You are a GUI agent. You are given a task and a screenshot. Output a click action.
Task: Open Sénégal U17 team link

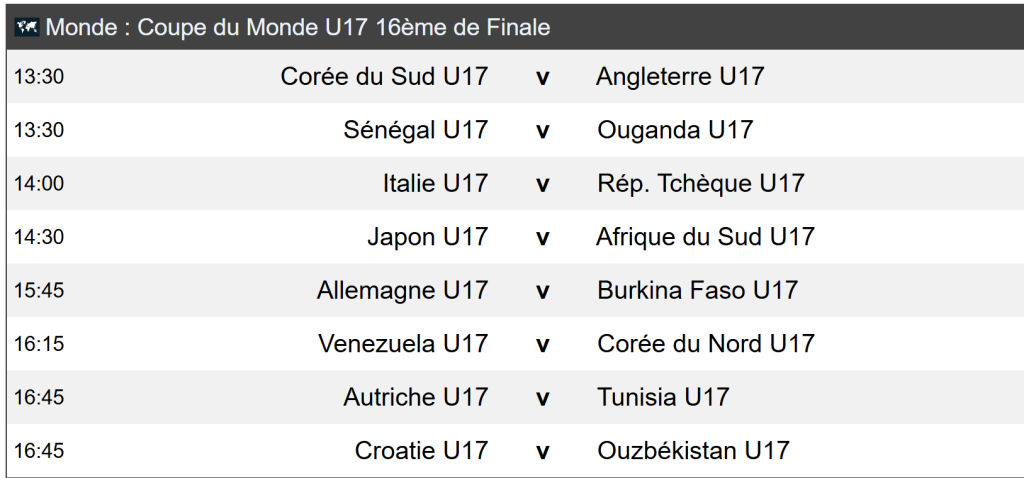pyautogui.click(x=415, y=130)
